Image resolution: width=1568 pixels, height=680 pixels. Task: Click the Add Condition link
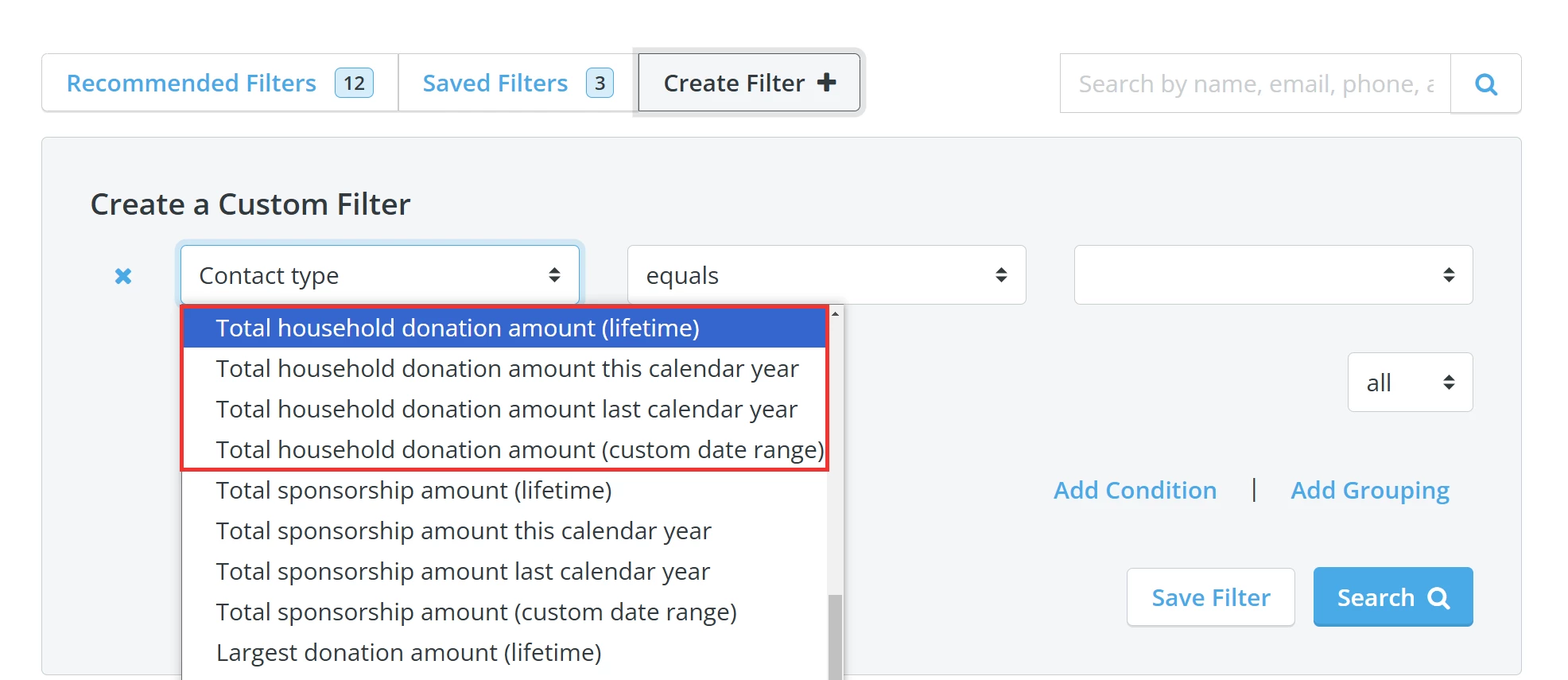1135,490
